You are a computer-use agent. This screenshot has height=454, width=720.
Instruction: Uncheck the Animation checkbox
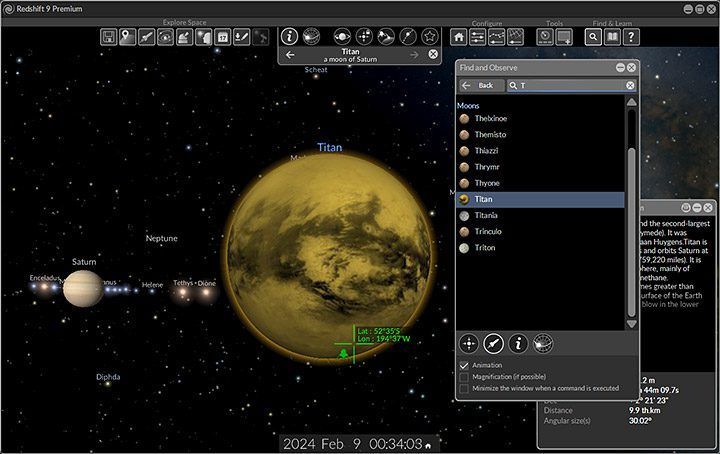point(464,365)
